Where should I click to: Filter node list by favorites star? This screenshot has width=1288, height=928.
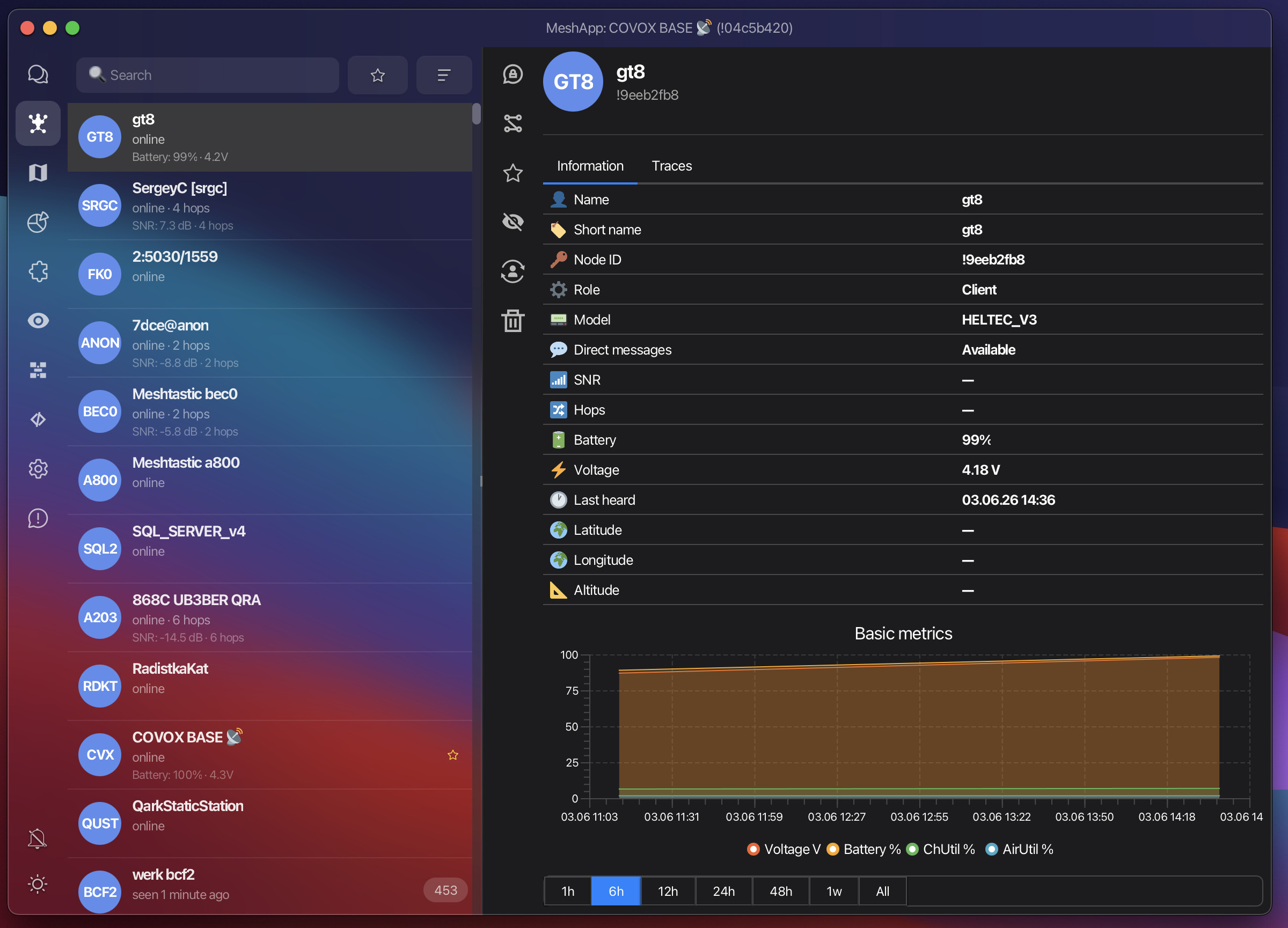click(378, 75)
